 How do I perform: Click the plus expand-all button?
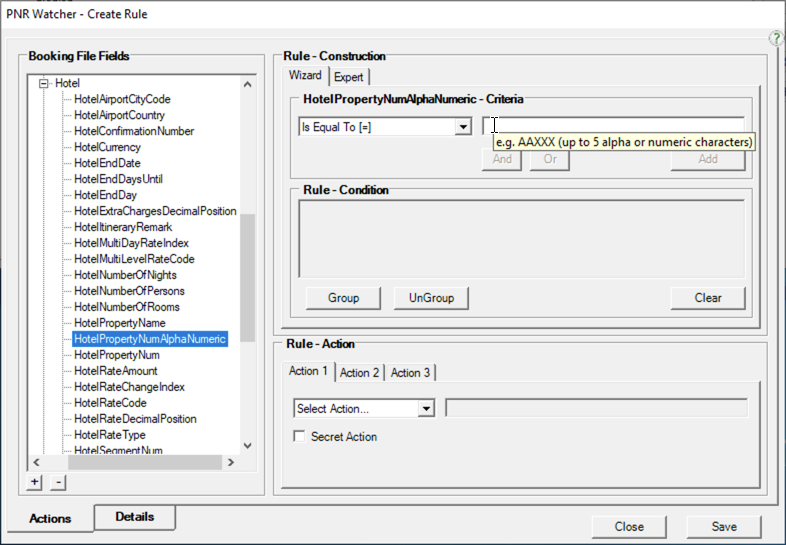coord(35,482)
